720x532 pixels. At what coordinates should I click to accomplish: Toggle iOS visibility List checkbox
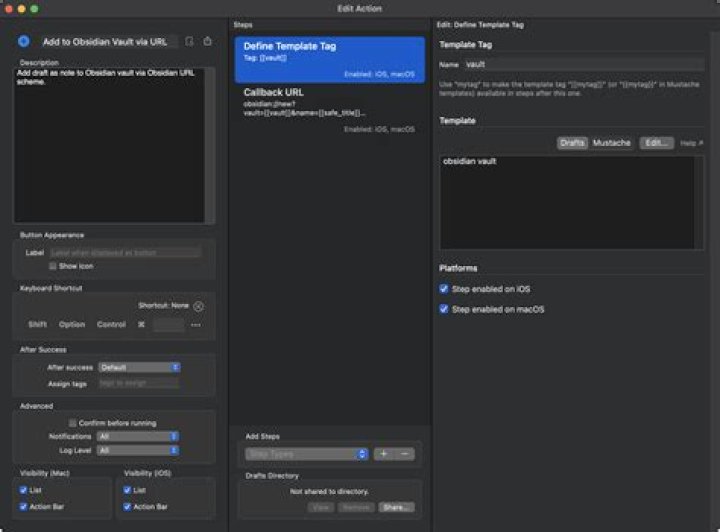coord(128,490)
